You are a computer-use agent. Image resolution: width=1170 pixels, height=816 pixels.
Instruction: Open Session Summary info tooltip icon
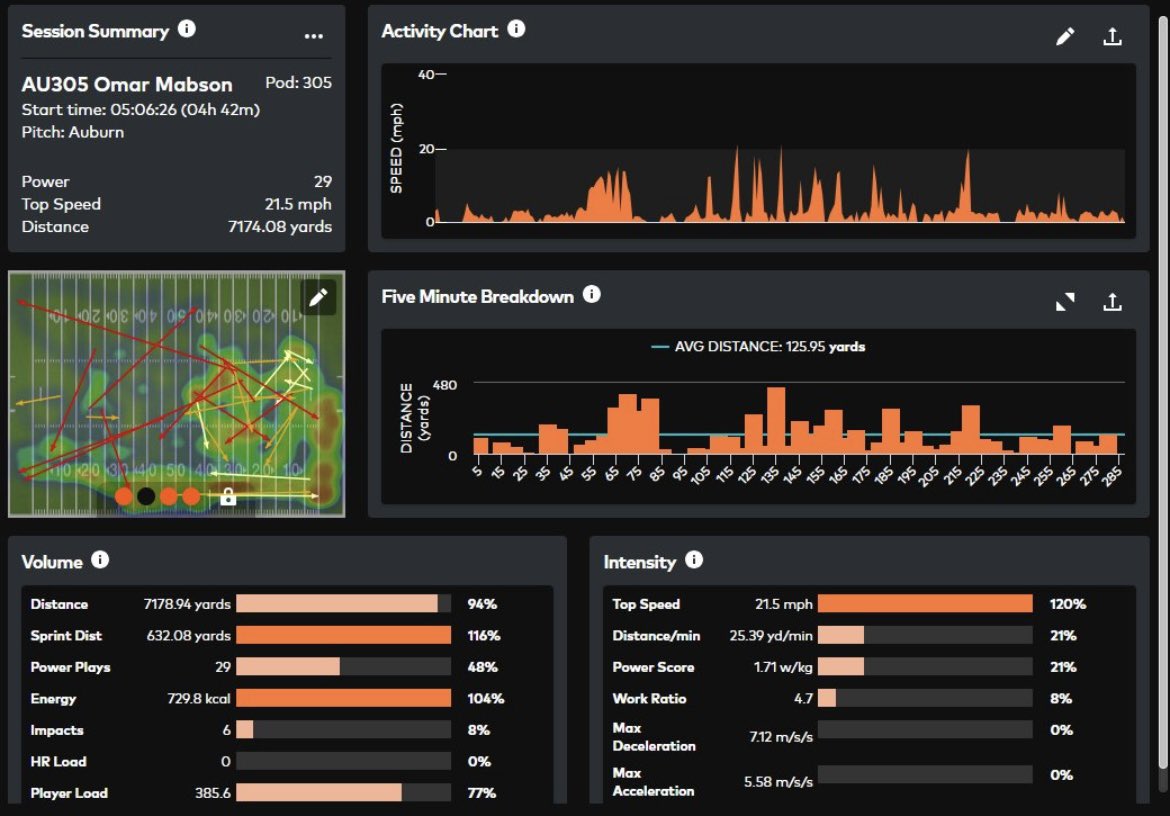point(187,28)
